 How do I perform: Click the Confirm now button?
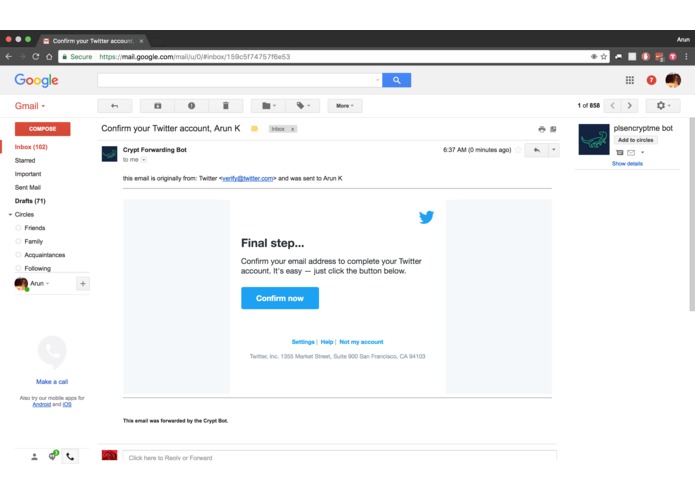point(280,298)
